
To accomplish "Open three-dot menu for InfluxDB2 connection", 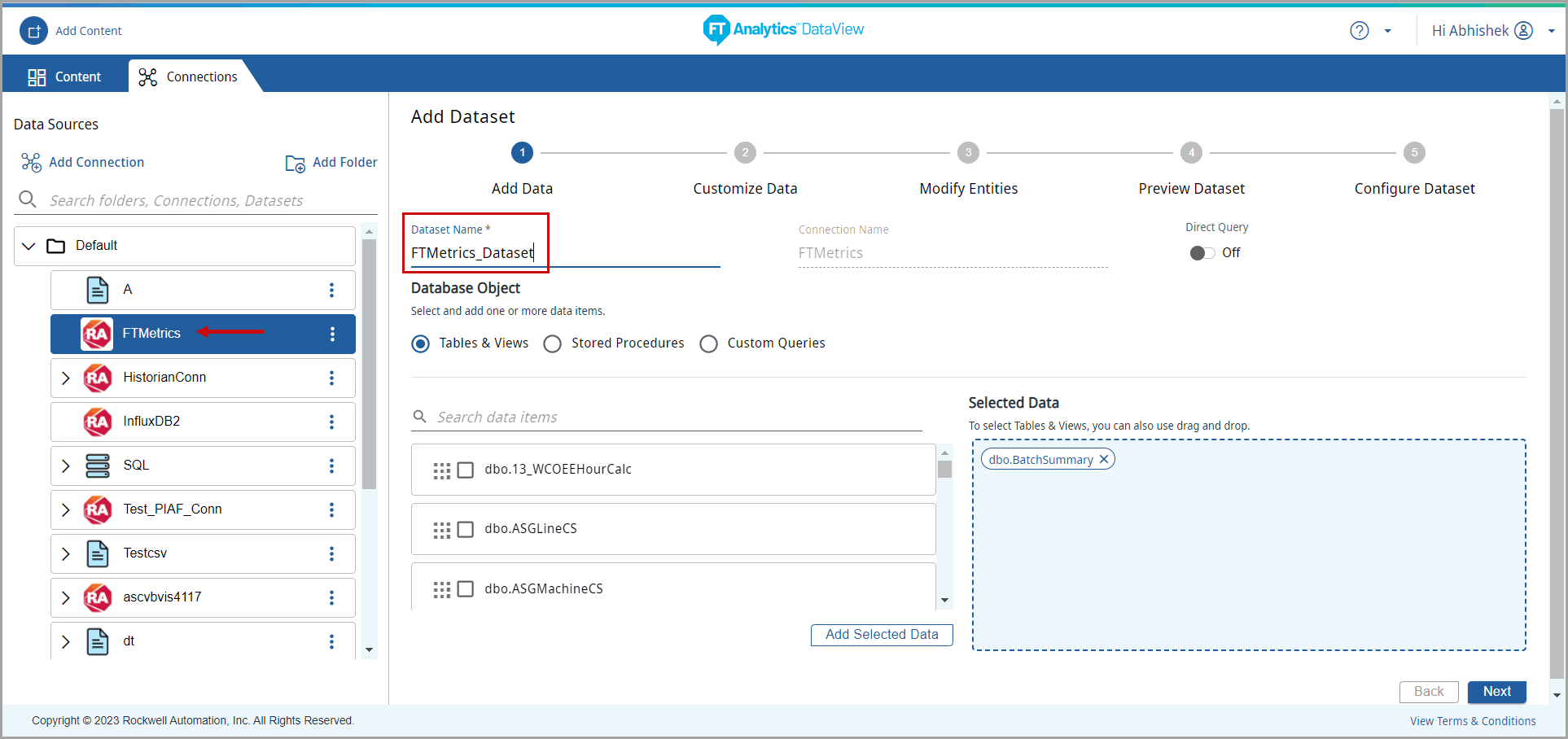I will coord(331,422).
